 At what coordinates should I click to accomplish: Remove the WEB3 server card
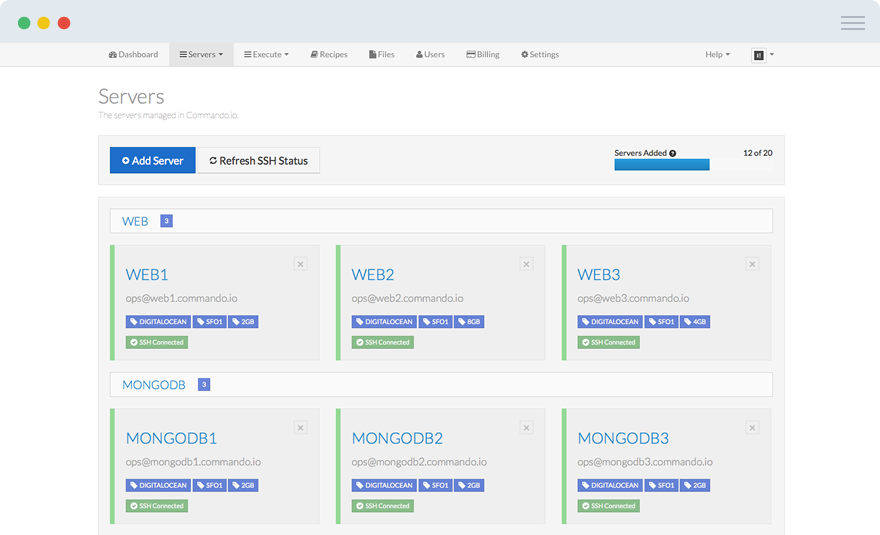point(753,264)
